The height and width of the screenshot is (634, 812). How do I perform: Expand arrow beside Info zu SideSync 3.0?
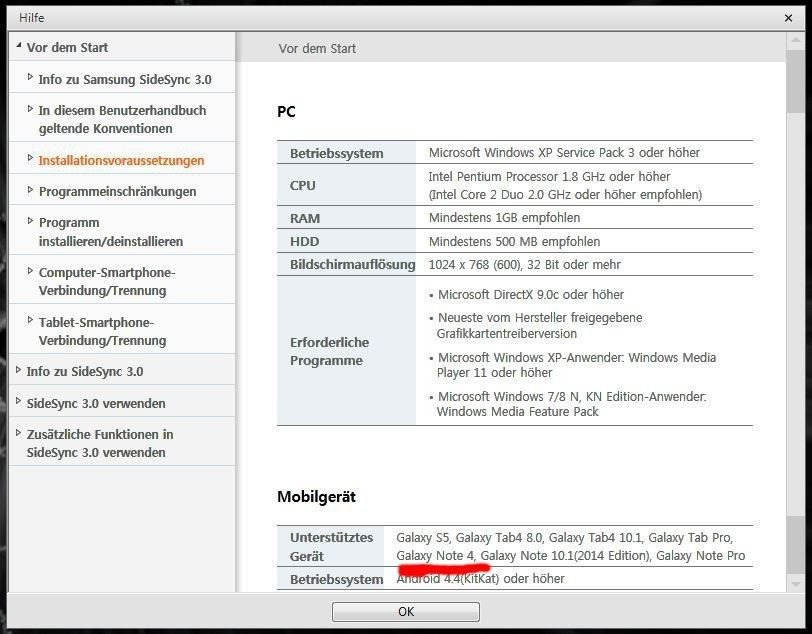click(x=19, y=369)
